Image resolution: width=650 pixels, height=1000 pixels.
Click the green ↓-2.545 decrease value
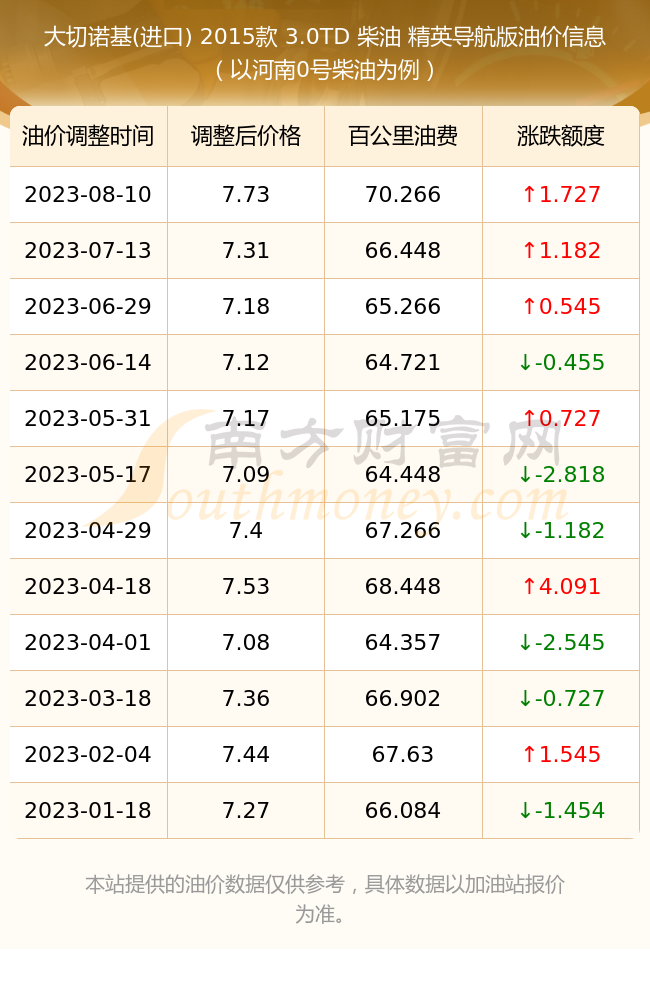561,642
